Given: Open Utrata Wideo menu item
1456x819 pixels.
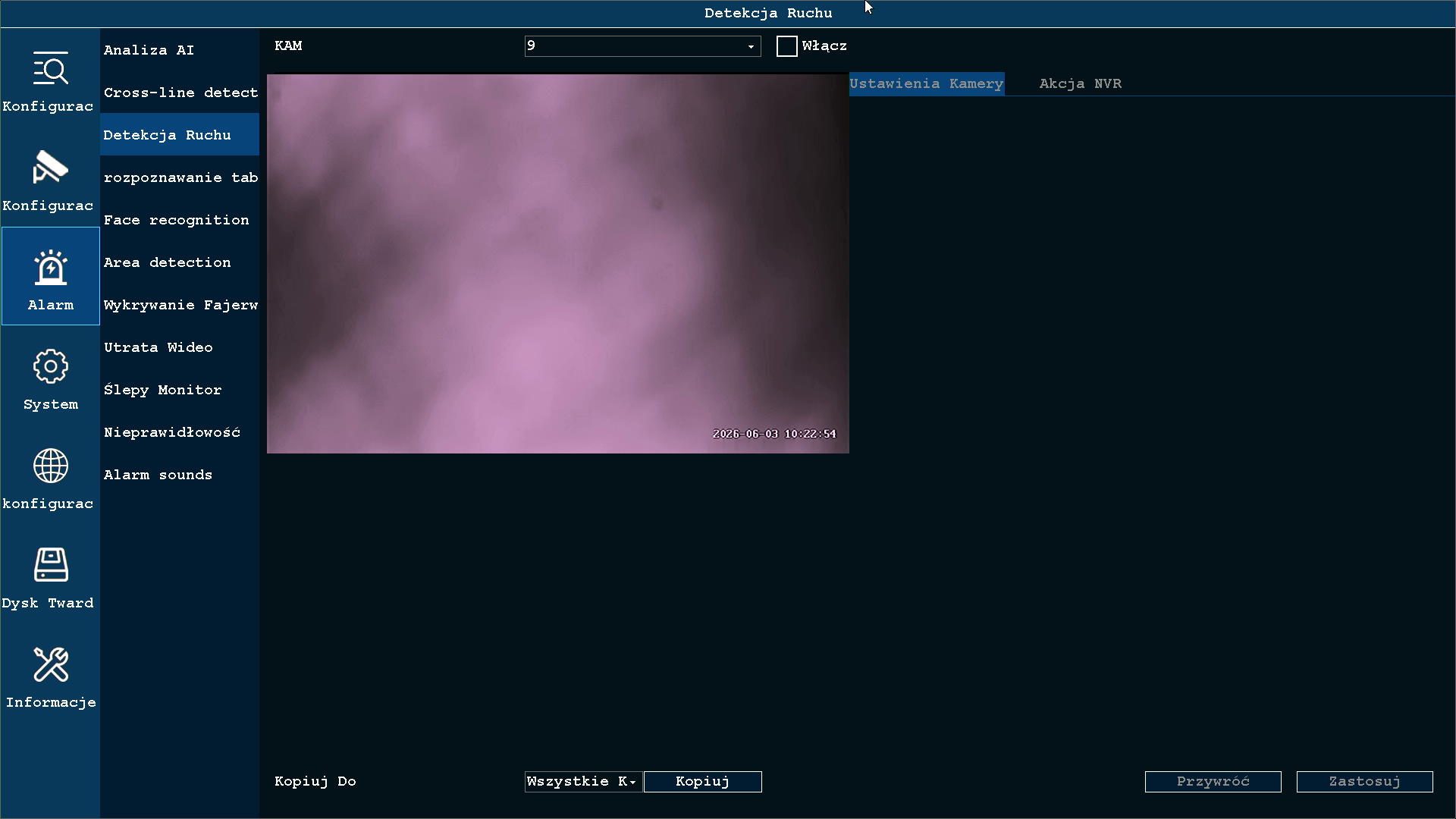Looking at the screenshot, I should (180, 347).
